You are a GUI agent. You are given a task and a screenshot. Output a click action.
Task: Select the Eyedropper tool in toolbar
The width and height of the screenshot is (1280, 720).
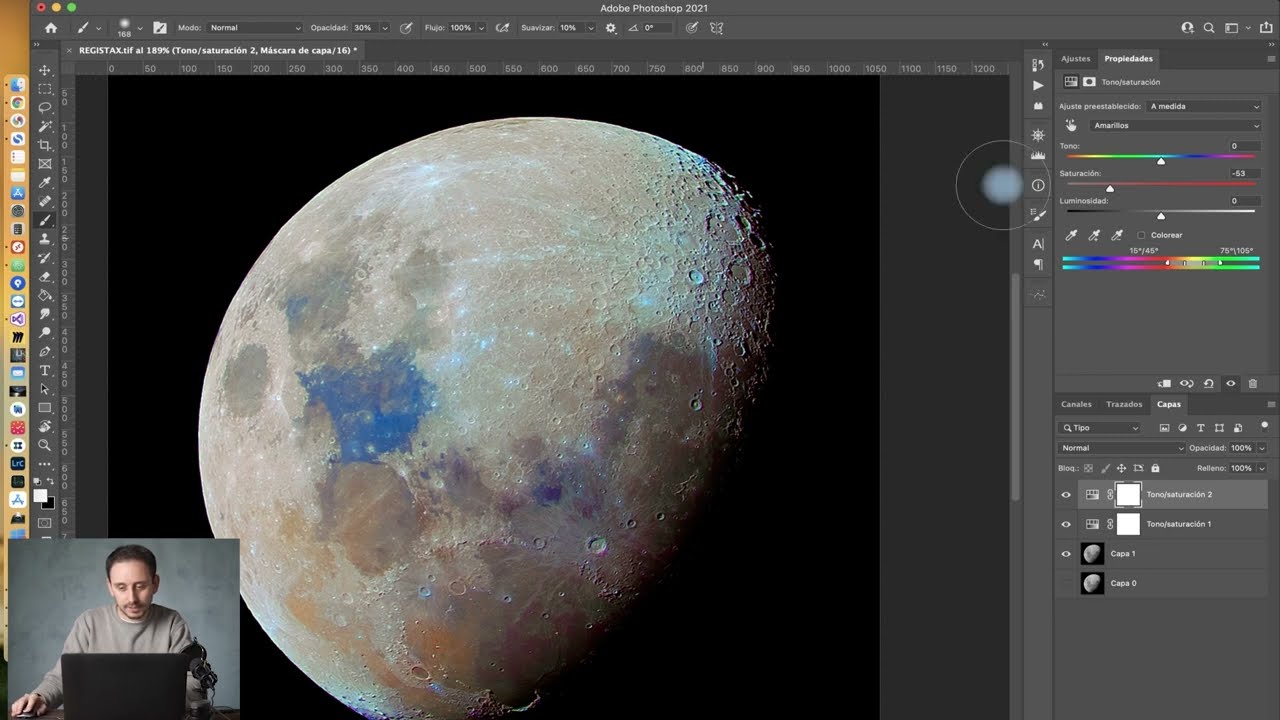pos(45,183)
